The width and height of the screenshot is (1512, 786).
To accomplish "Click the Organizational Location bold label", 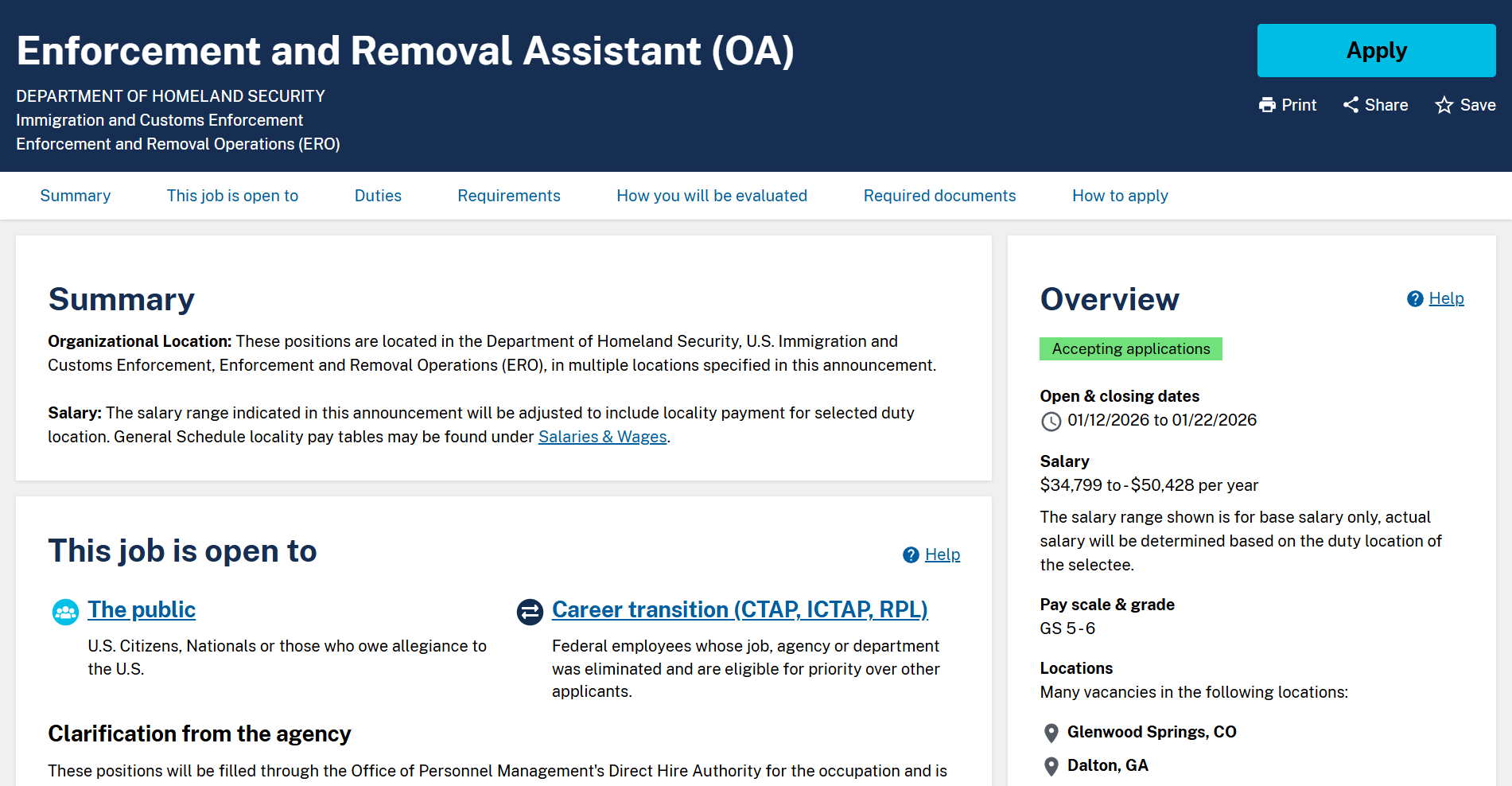I will pyautogui.click(x=140, y=341).
